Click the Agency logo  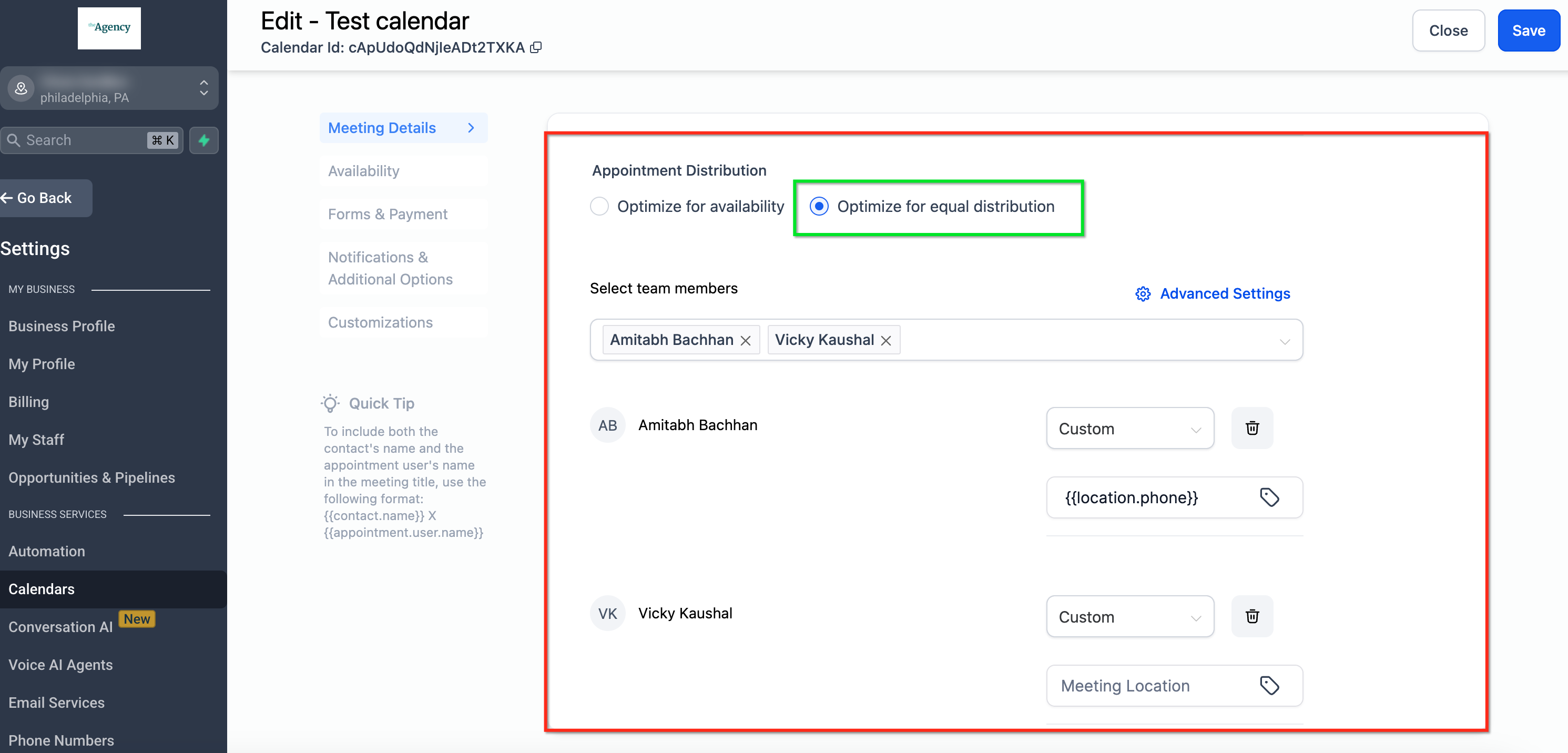(109, 28)
